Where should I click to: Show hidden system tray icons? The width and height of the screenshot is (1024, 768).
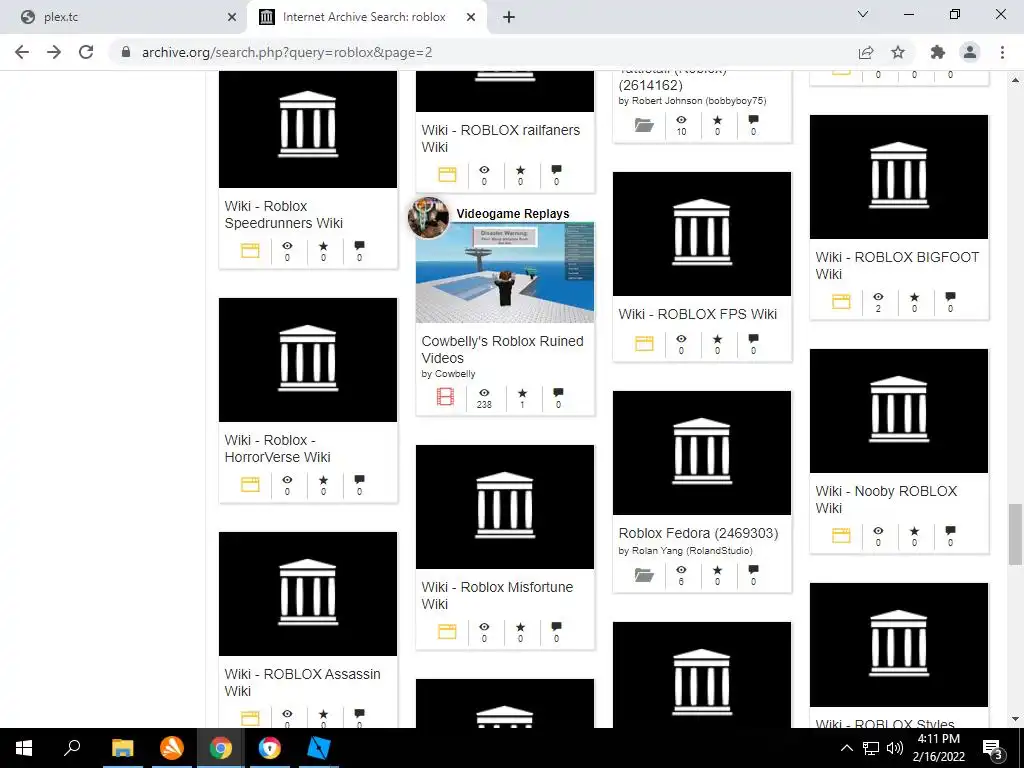tap(846, 748)
